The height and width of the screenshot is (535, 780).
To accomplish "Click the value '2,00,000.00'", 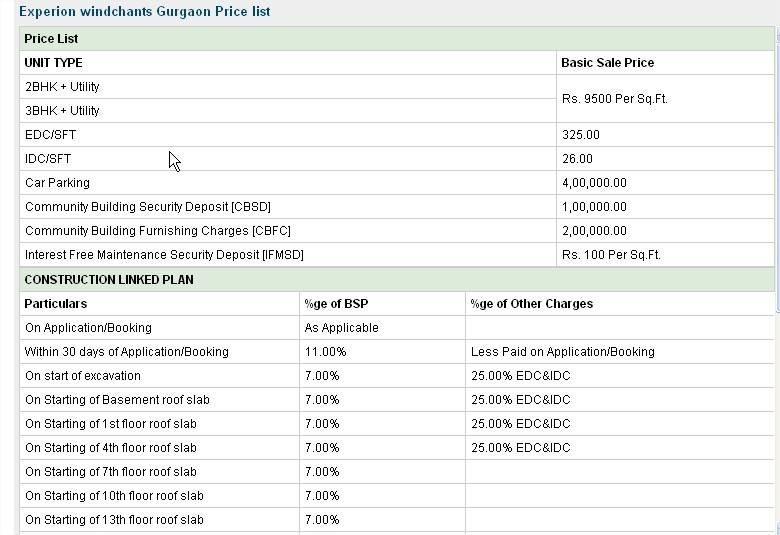I will click(594, 230).
